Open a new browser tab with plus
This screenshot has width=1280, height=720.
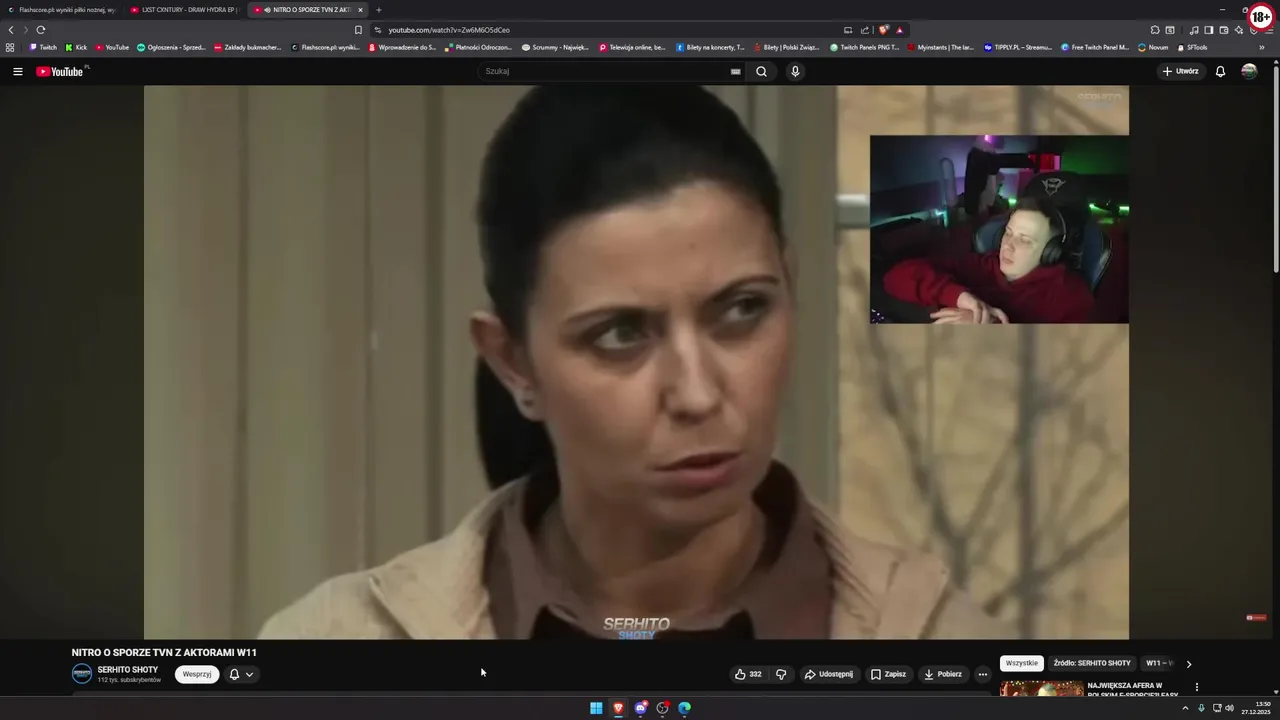coord(379,10)
